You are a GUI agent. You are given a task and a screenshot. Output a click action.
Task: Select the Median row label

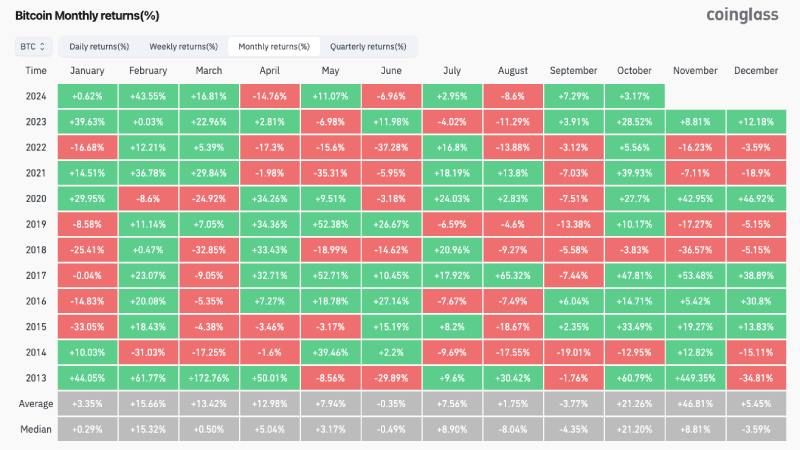click(x=36, y=429)
